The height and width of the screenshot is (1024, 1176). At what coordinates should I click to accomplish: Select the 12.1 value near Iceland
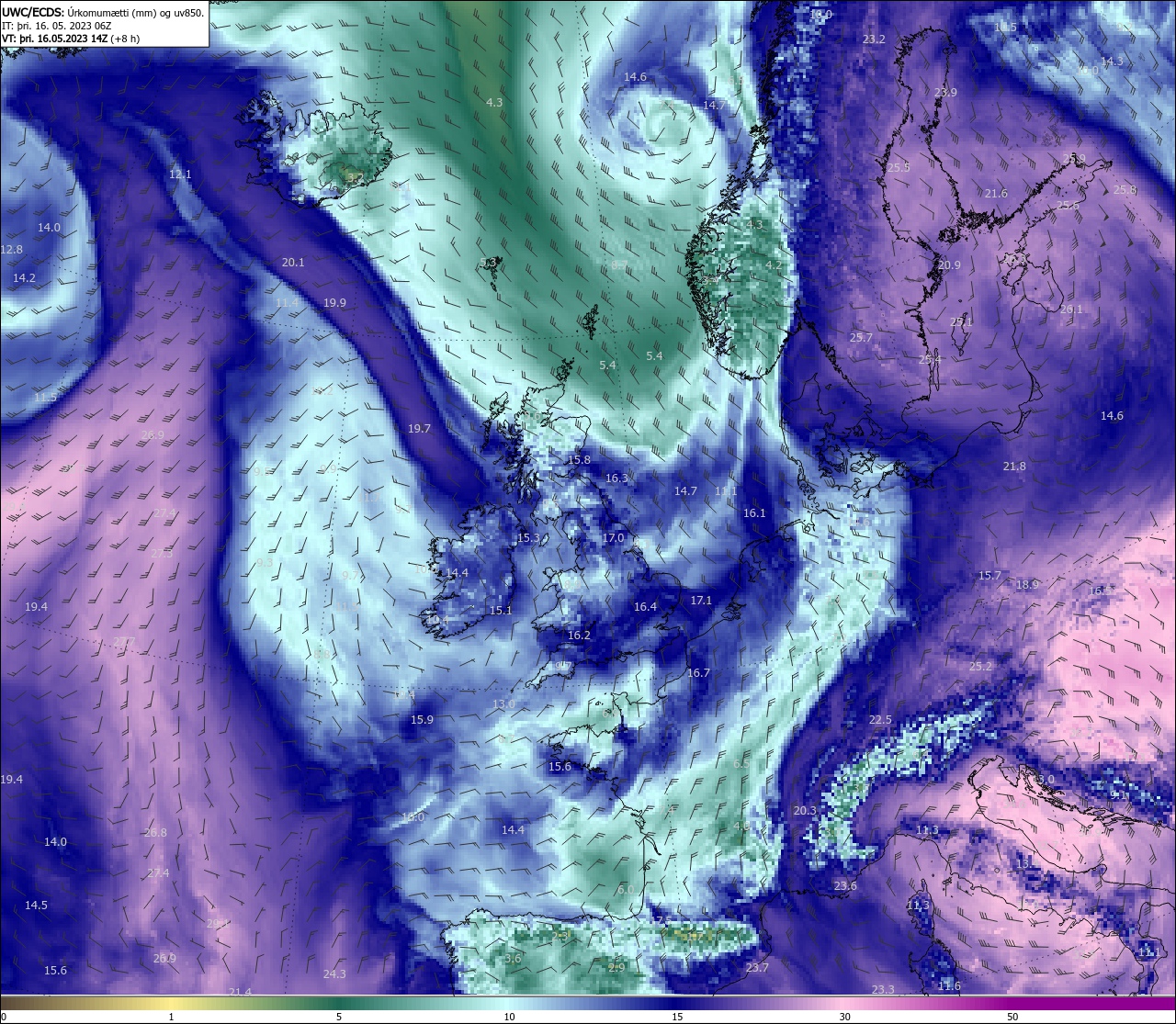(x=180, y=174)
